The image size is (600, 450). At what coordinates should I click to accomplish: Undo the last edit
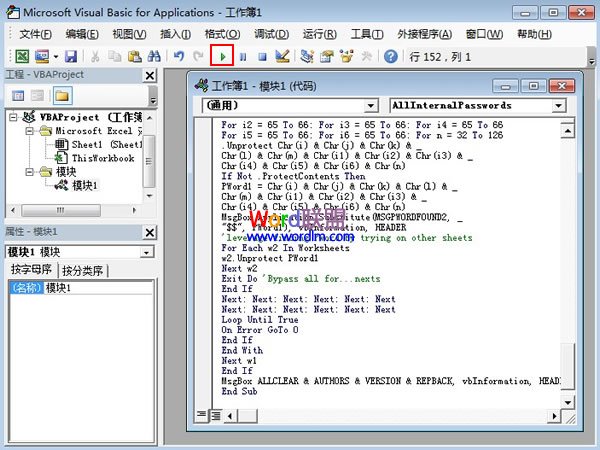tap(179, 57)
